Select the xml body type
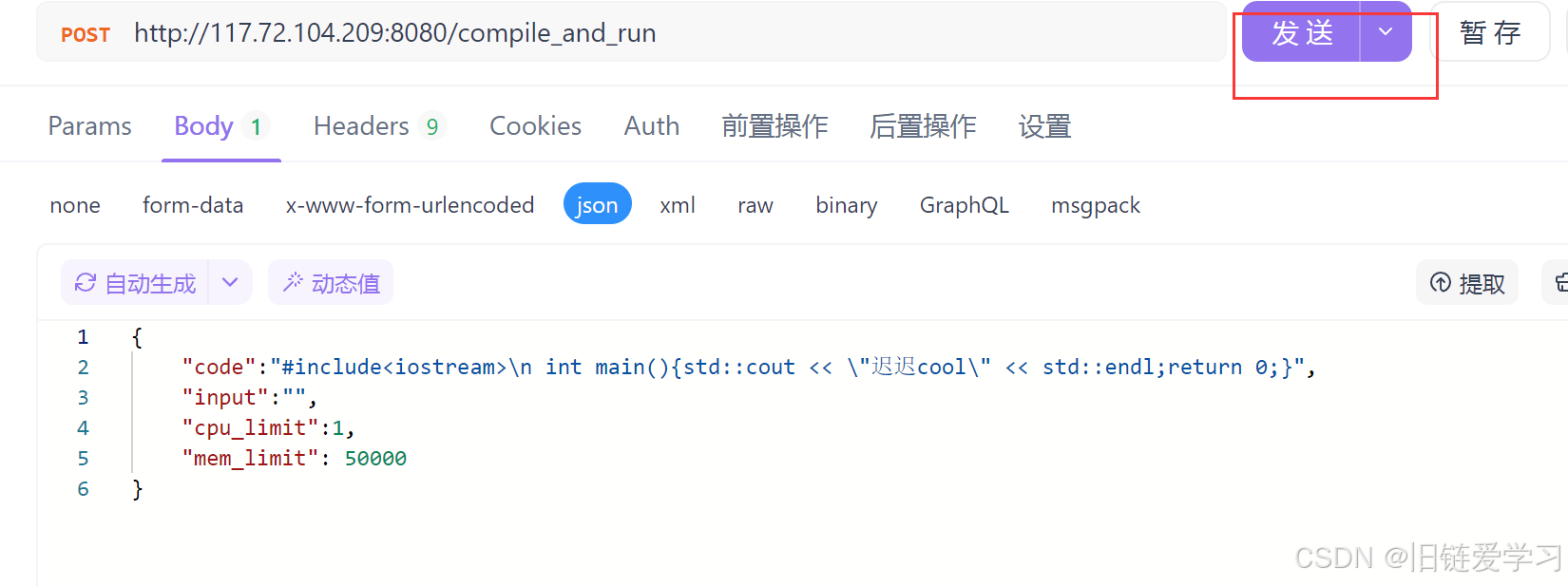Viewport: 1568px width, 586px height. pyautogui.click(x=678, y=205)
